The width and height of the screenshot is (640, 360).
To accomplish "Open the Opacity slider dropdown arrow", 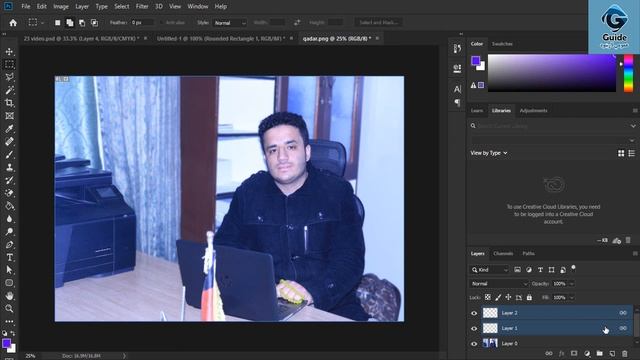I will tap(571, 284).
